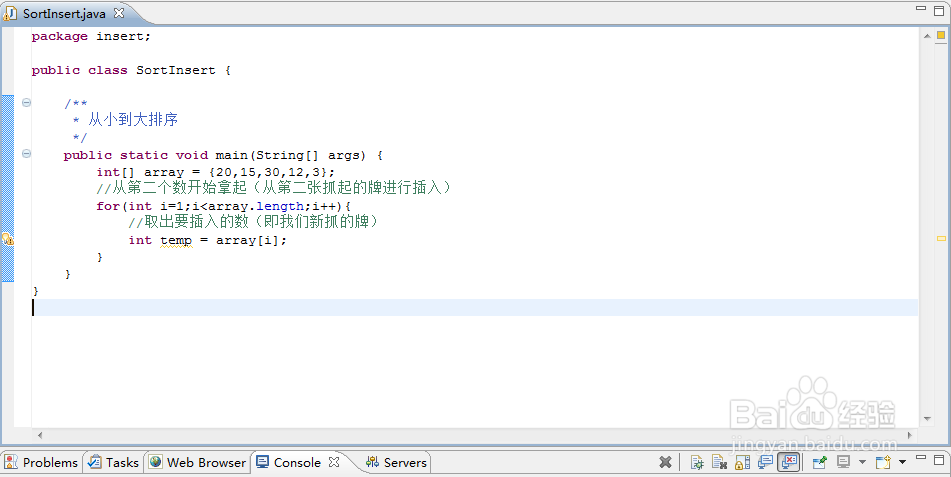This screenshot has height=477, width=951.
Task: Minimize the editor area
Action: pos(921,8)
